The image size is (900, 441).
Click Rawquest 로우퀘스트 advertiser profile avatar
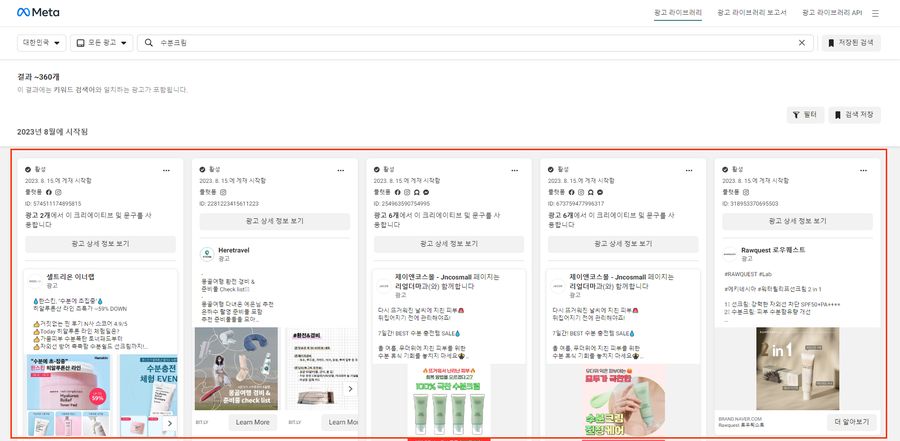pyautogui.click(x=730, y=254)
